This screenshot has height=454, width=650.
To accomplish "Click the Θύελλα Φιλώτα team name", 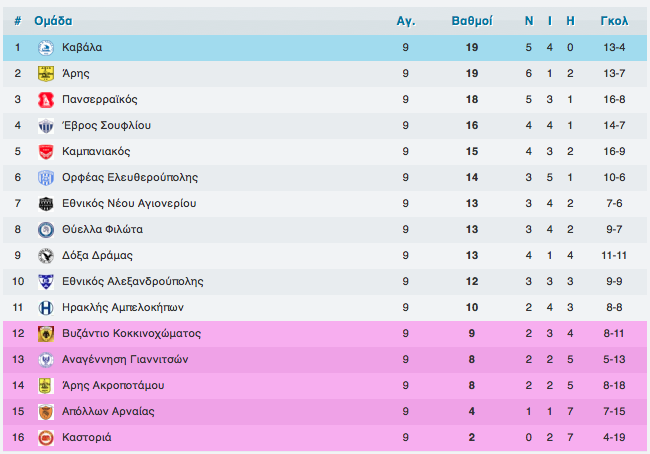I will click(102, 229).
